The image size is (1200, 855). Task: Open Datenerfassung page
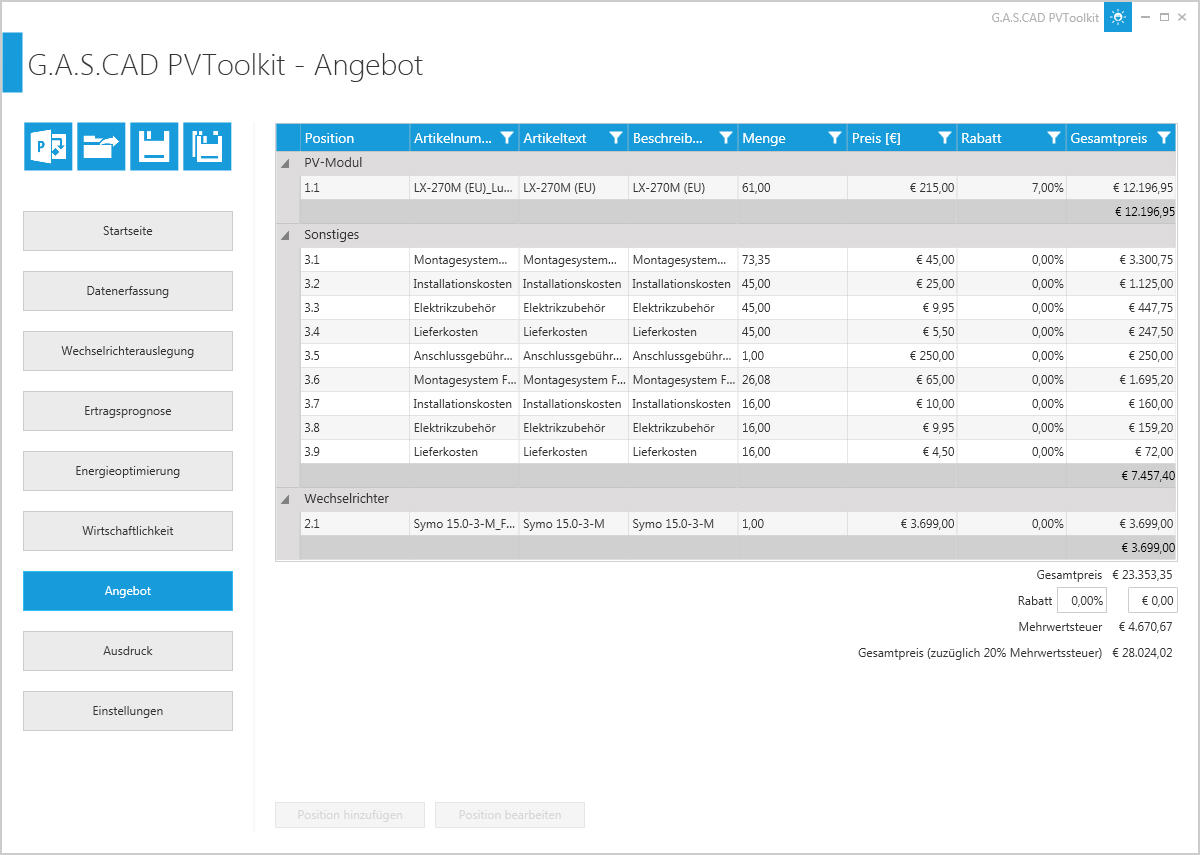click(128, 291)
